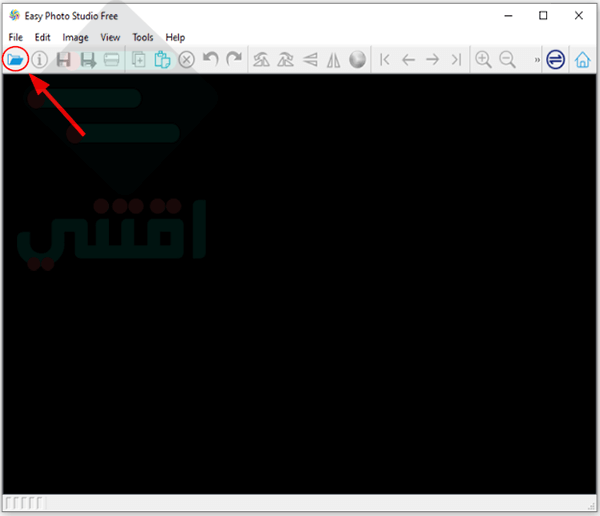600x516 pixels.
Task: Jump to the last image
Action: tap(456, 60)
